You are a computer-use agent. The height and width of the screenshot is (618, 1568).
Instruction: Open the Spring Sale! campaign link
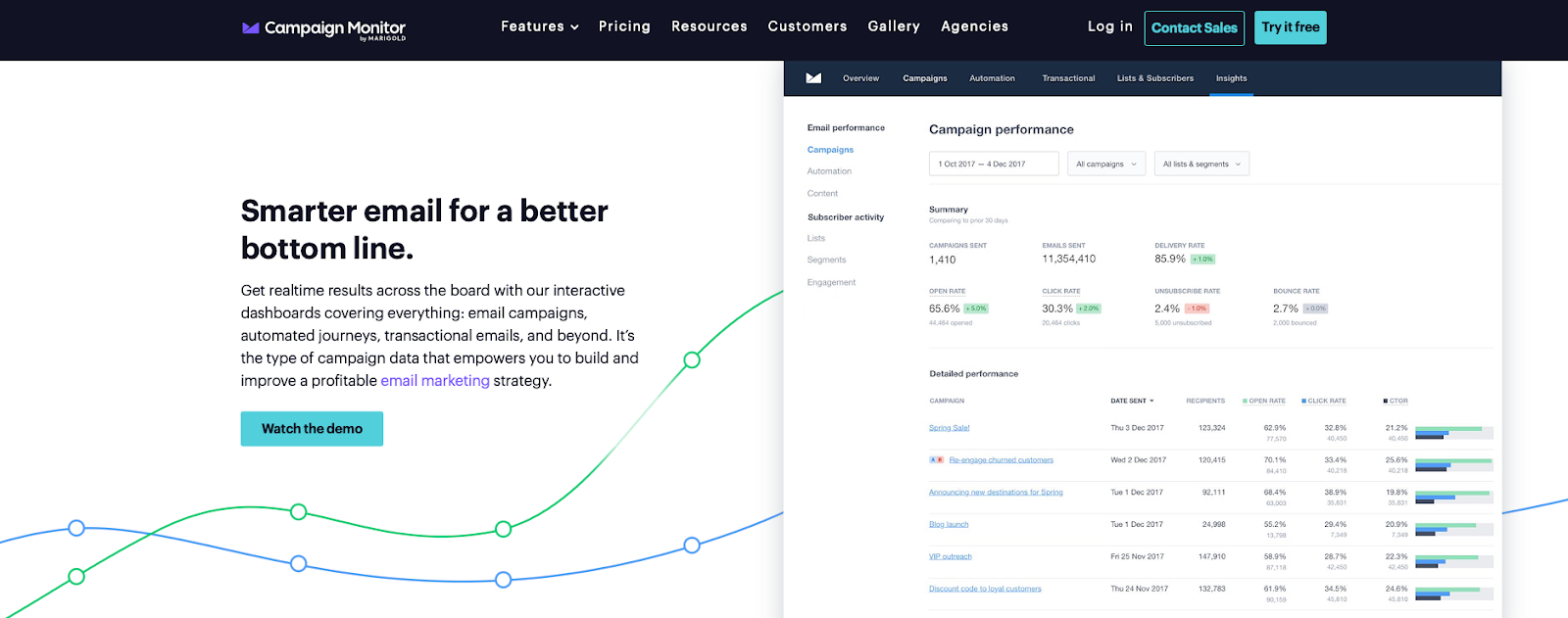[x=949, y=428]
